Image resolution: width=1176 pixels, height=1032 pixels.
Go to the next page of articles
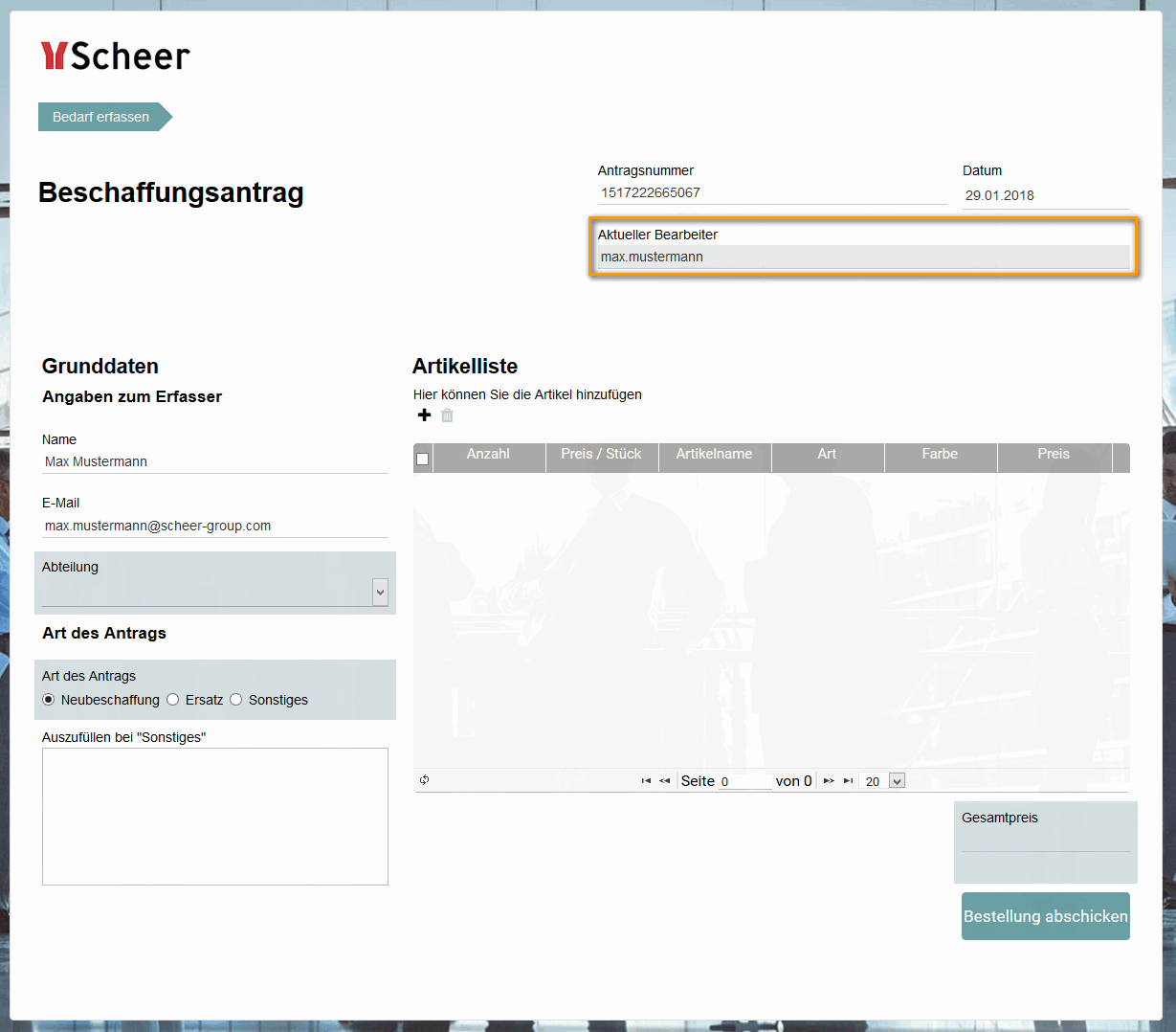point(829,780)
